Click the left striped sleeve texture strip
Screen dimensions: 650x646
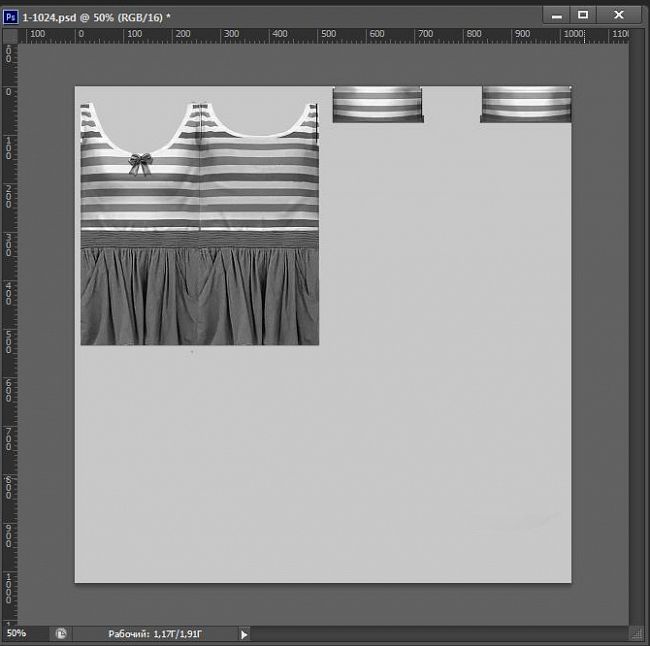[x=376, y=104]
